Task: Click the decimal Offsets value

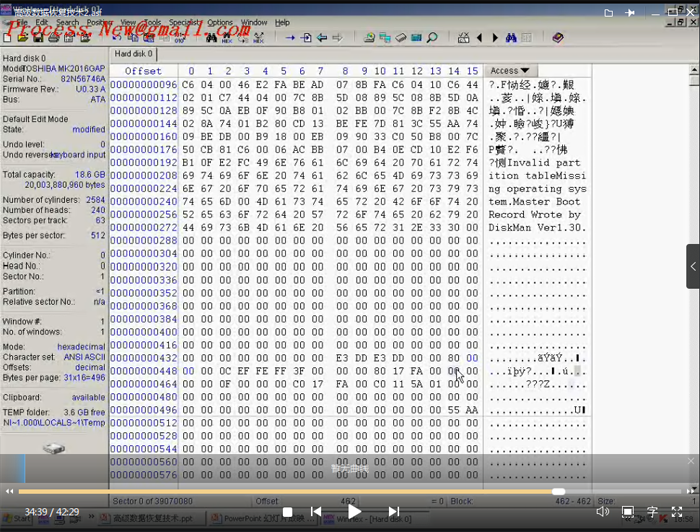Action: [x=90, y=367]
